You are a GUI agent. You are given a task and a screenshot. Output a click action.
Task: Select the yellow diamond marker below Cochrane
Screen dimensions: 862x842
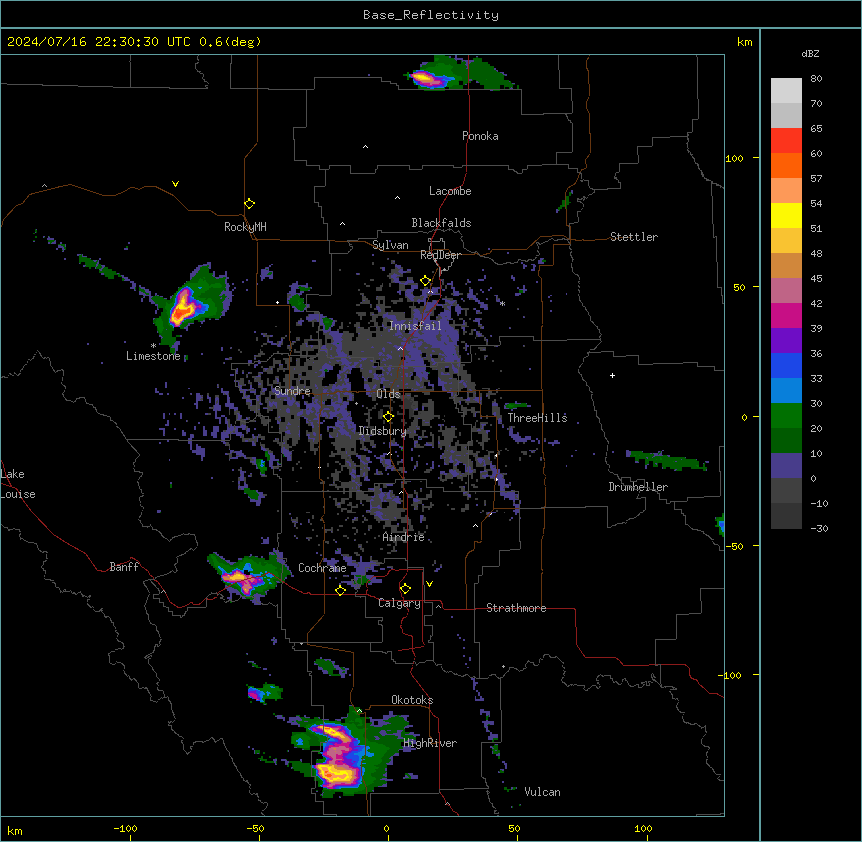340,590
